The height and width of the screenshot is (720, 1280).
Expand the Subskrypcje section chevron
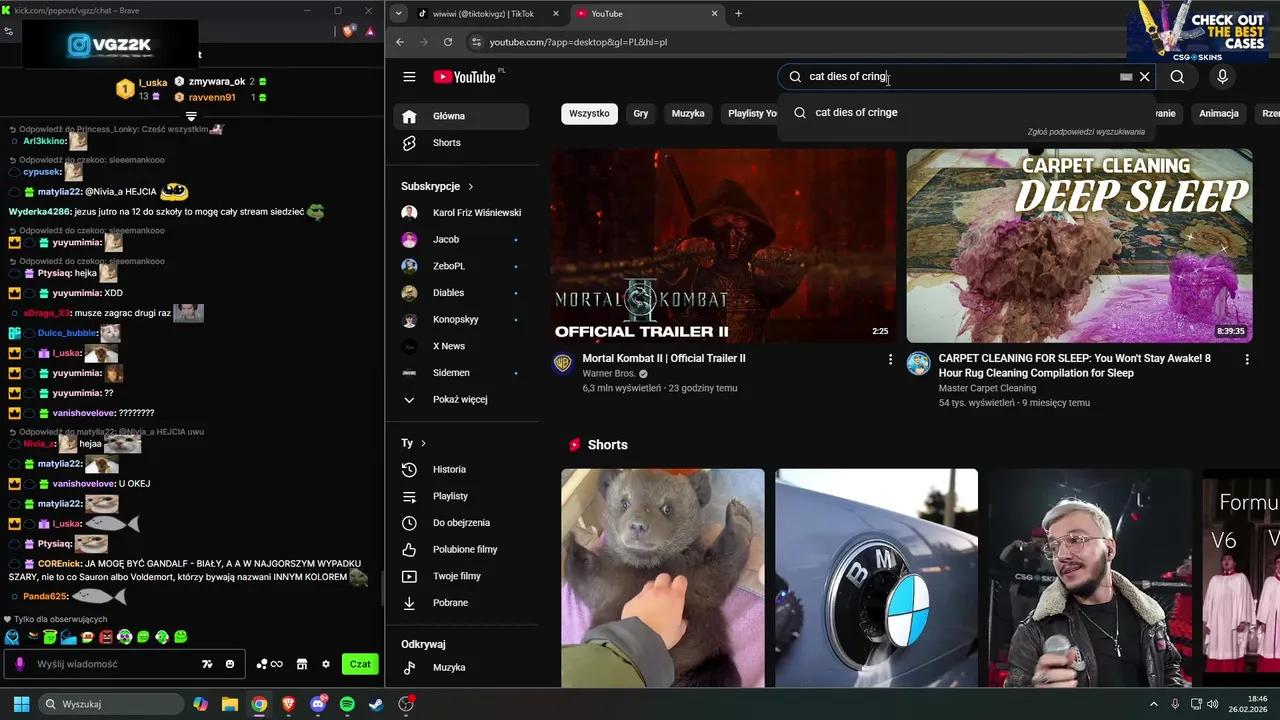tap(470, 186)
